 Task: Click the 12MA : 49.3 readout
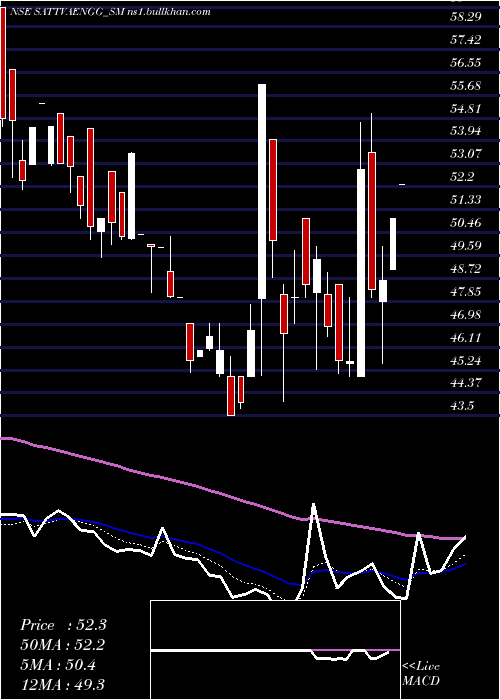click(63, 685)
